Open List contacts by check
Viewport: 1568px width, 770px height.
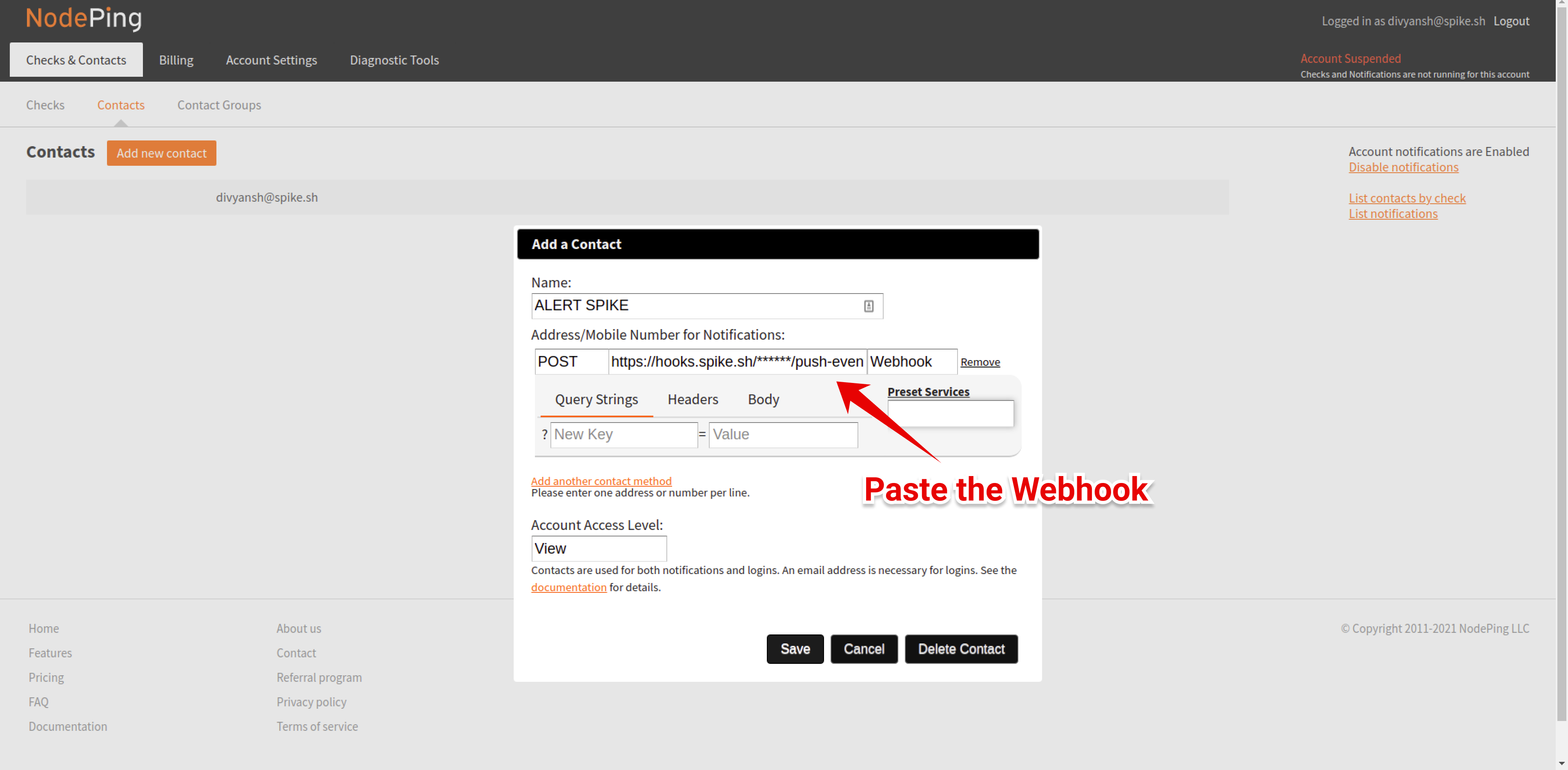point(1407,198)
